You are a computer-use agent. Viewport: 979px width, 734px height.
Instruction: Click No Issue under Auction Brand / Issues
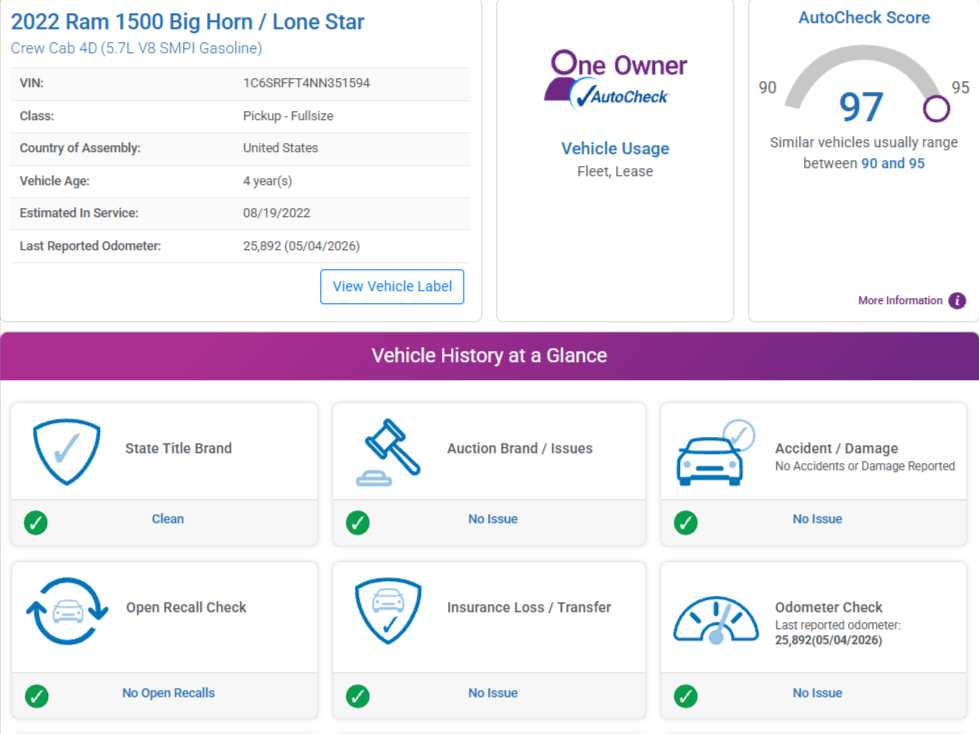click(x=493, y=519)
